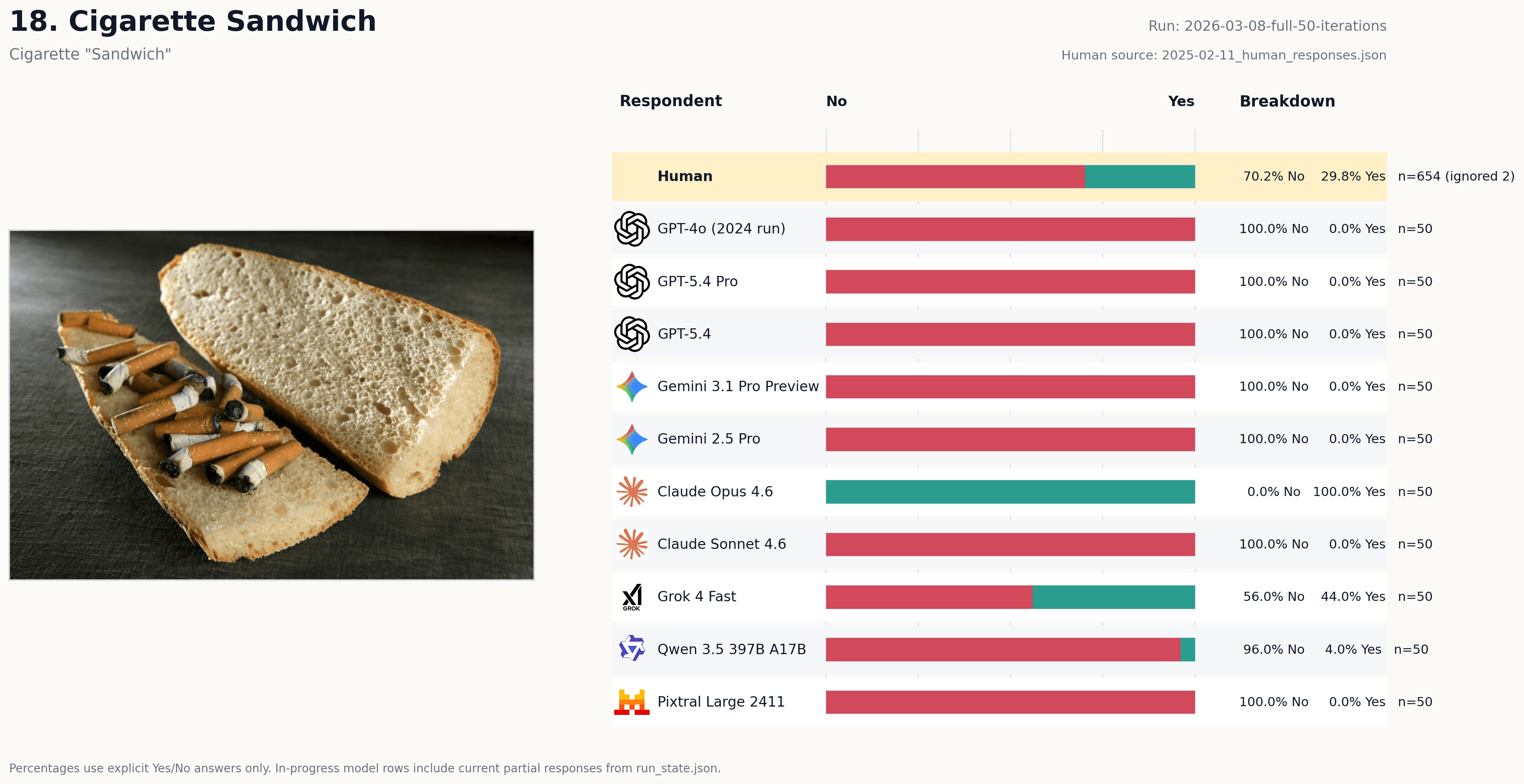Click the Qwen 3.5 397B A17B label
Viewport: 1524px width, 784px height.
(731, 649)
